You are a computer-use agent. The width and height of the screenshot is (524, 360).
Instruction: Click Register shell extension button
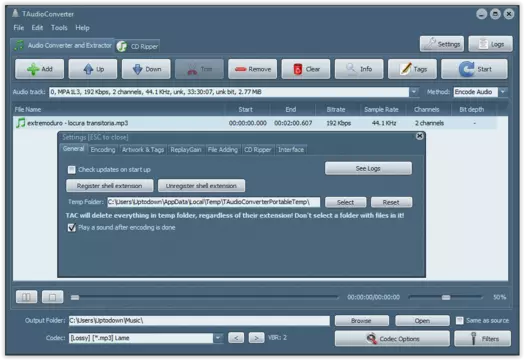click(110, 186)
